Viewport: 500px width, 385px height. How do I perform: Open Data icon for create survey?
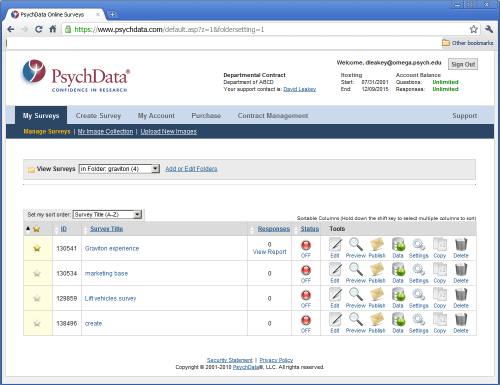tap(398, 323)
